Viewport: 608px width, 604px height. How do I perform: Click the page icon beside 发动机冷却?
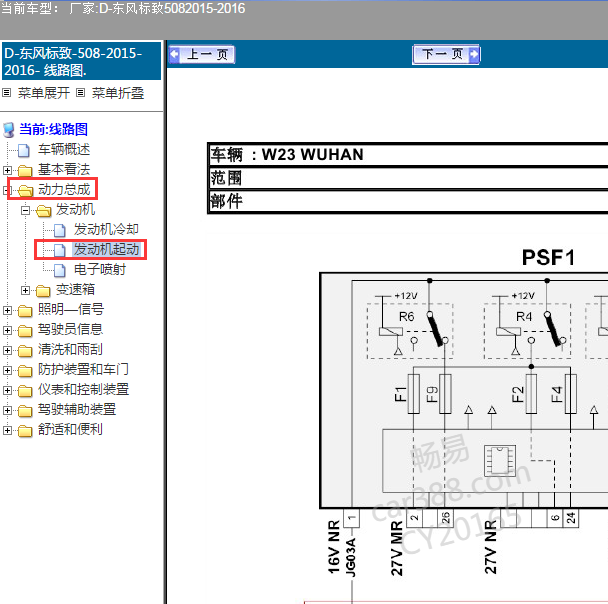[60, 230]
